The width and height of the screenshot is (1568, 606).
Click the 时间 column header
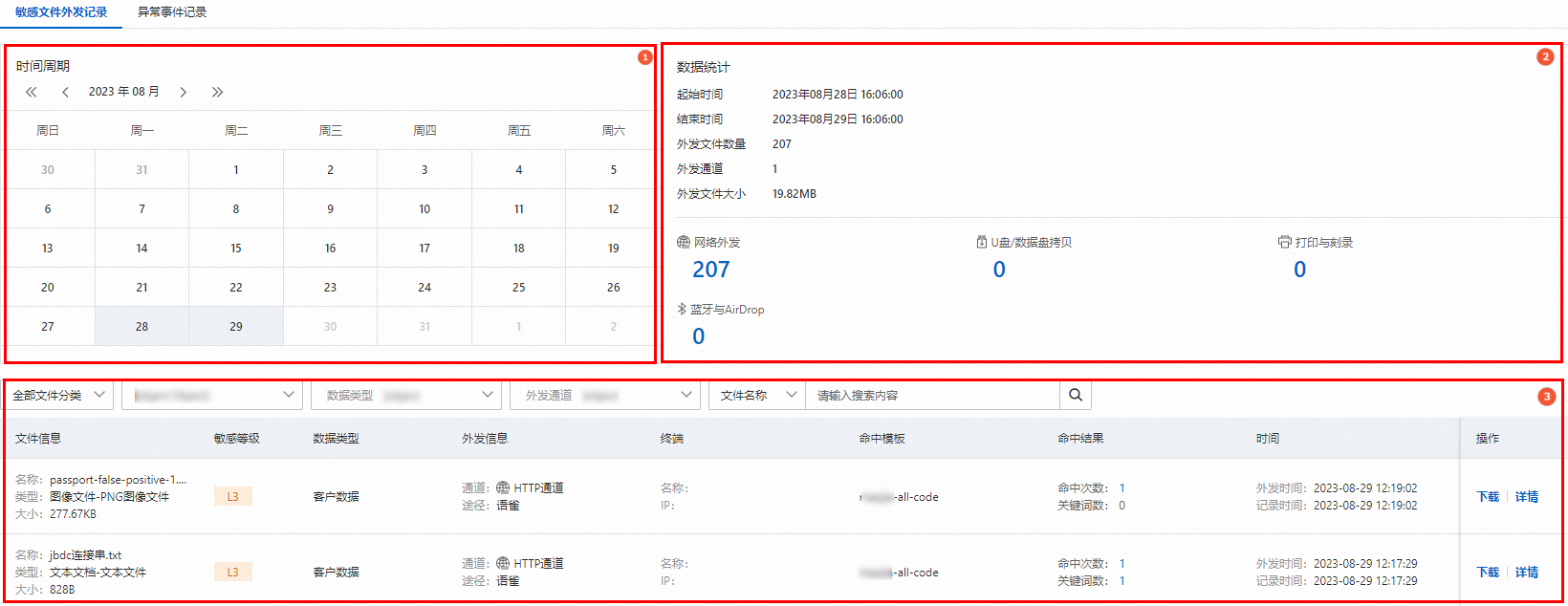click(x=1268, y=438)
